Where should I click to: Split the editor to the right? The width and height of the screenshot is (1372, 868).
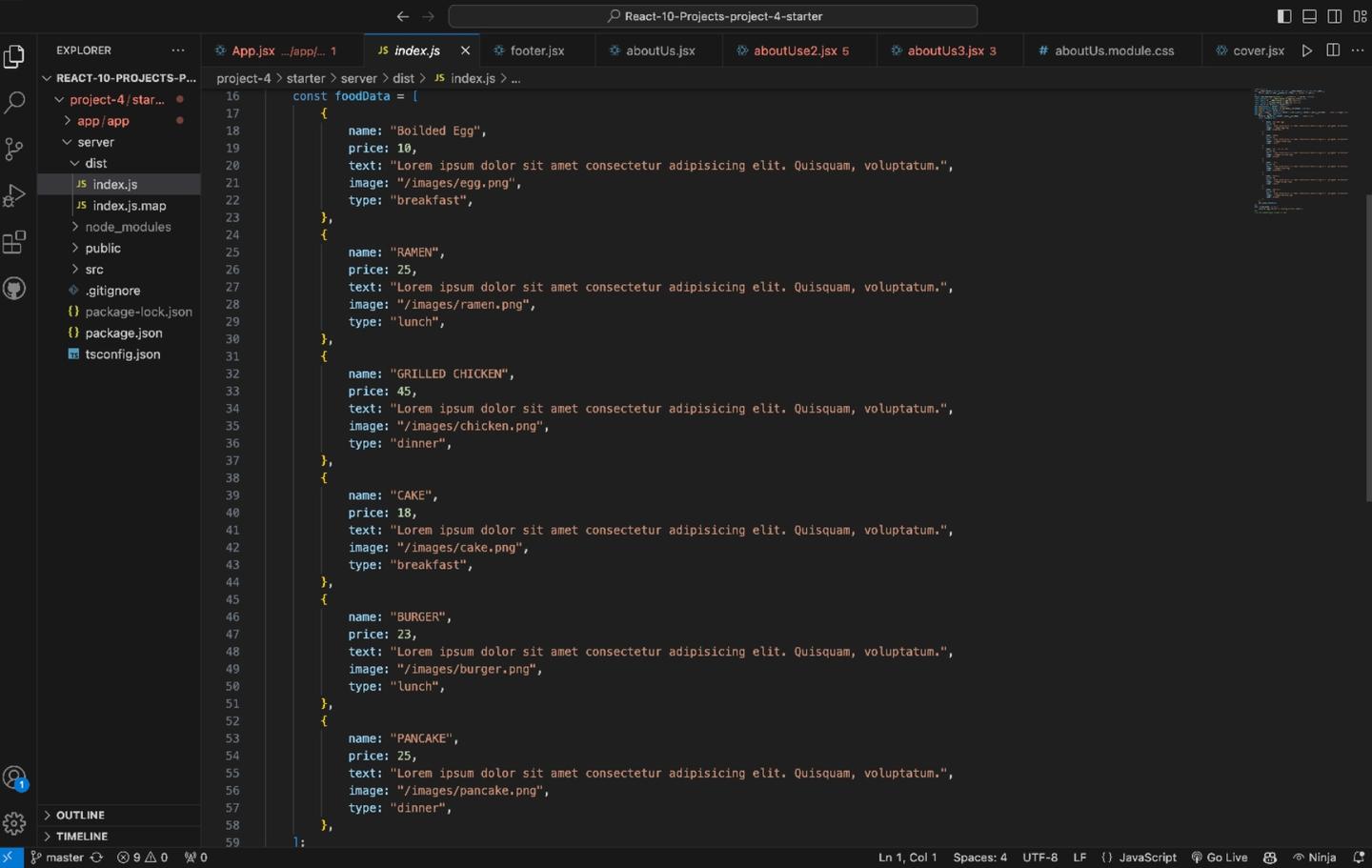1333,50
